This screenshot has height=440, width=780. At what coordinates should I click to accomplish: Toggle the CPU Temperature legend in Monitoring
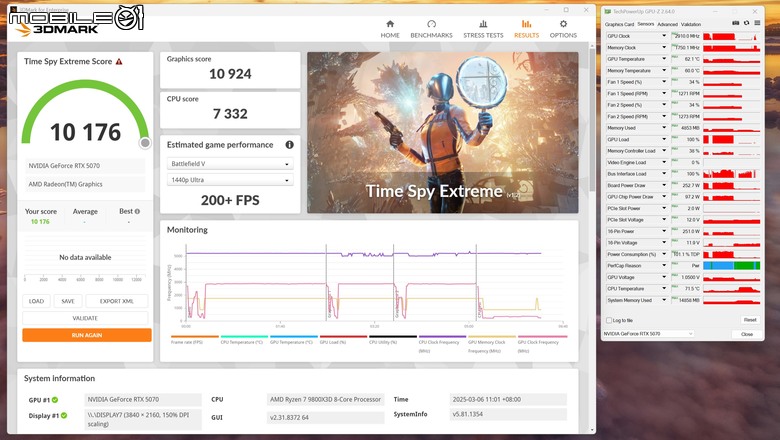tap(244, 340)
